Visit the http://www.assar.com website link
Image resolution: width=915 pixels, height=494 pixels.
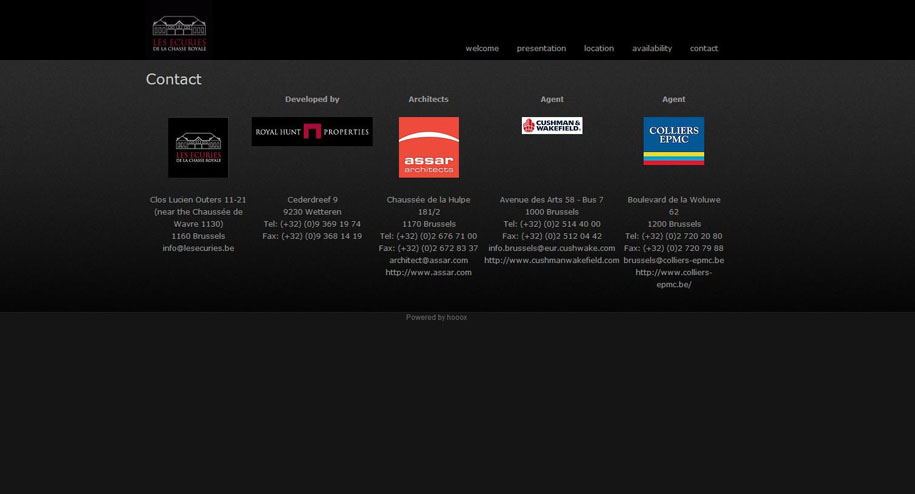(429, 272)
